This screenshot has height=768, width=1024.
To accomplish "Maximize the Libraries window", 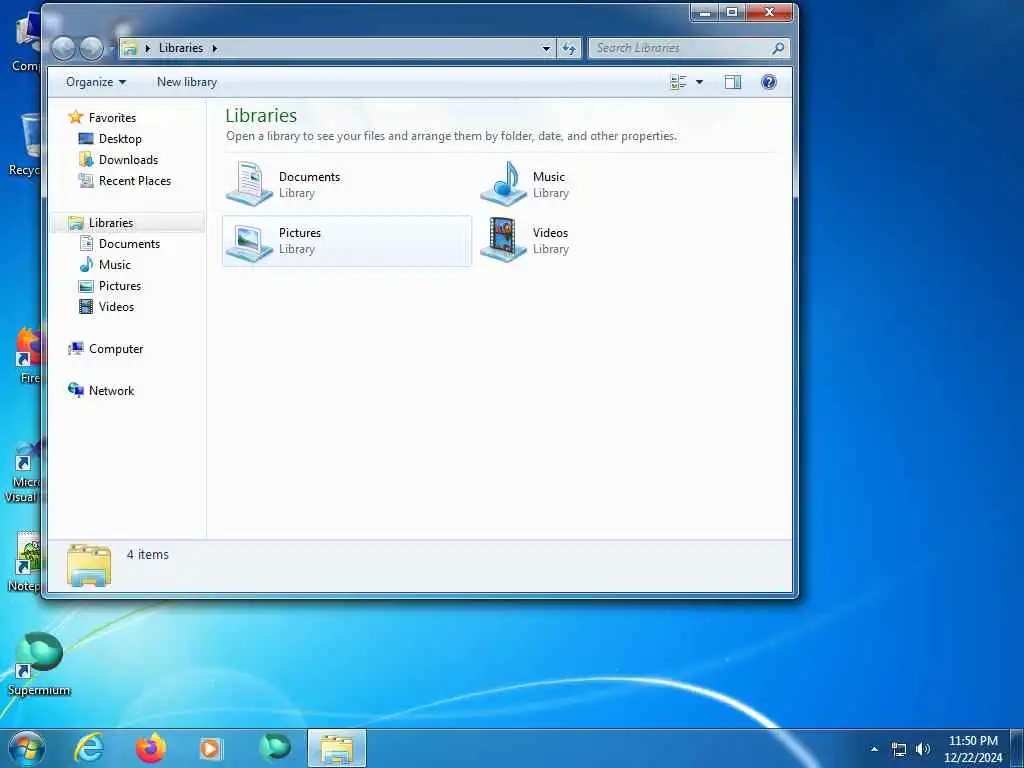I will click(732, 12).
